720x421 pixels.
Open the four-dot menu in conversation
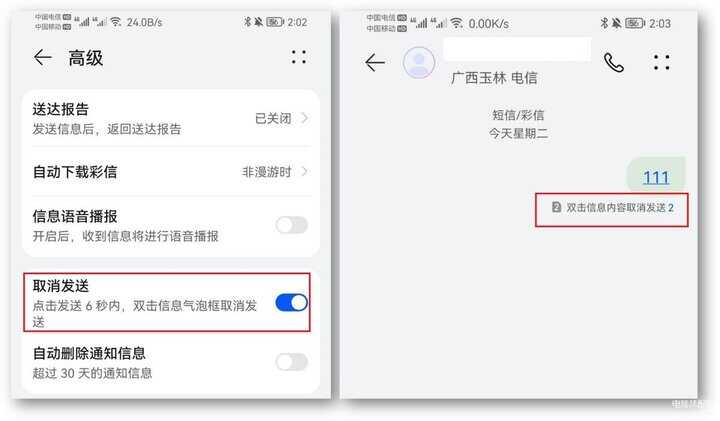(x=661, y=62)
